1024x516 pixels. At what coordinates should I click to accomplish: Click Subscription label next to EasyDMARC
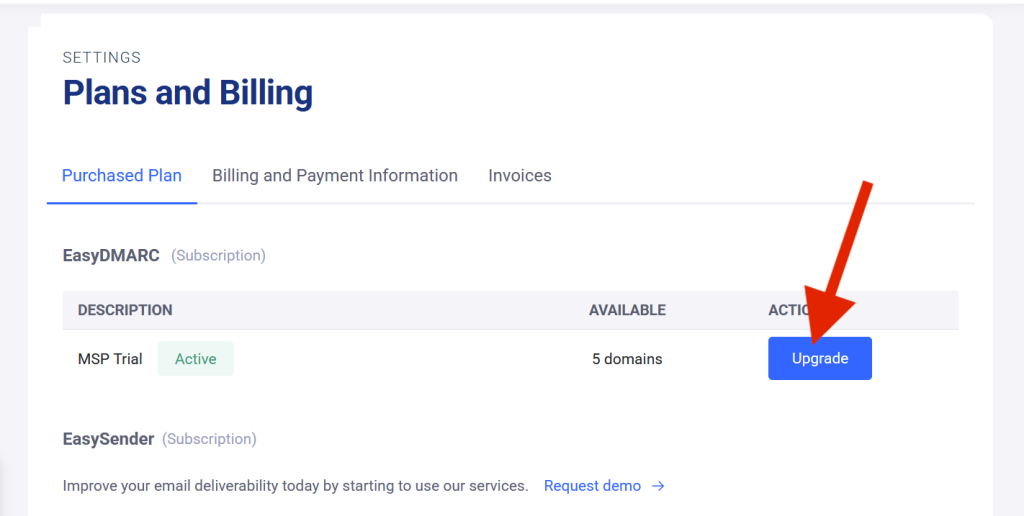coord(218,256)
